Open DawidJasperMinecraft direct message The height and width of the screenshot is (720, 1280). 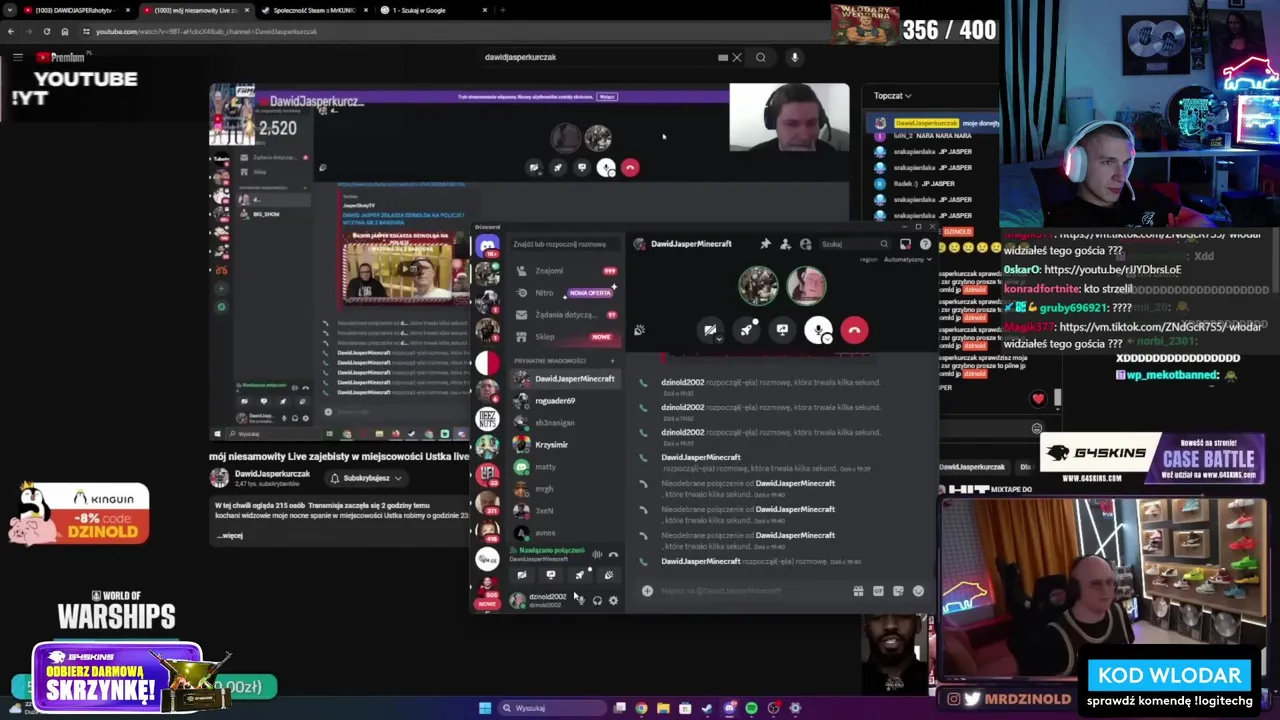pos(566,379)
